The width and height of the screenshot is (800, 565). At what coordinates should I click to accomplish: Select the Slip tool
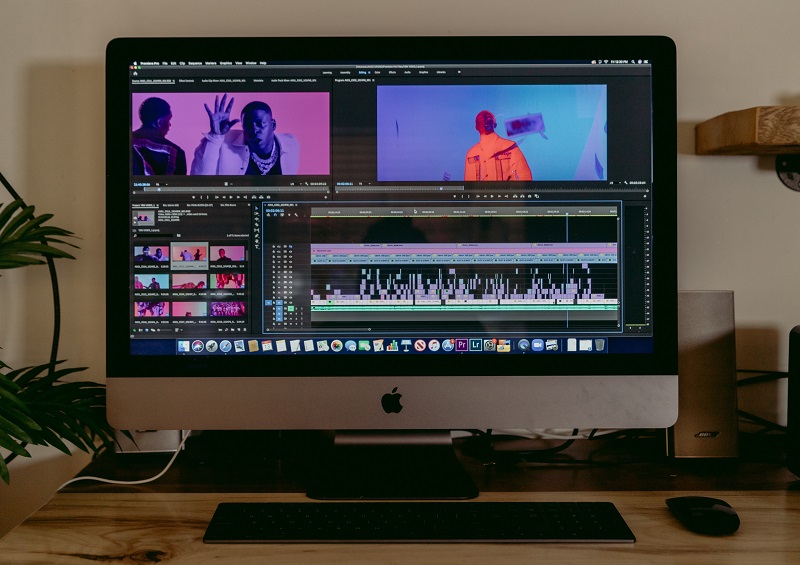click(x=257, y=230)
